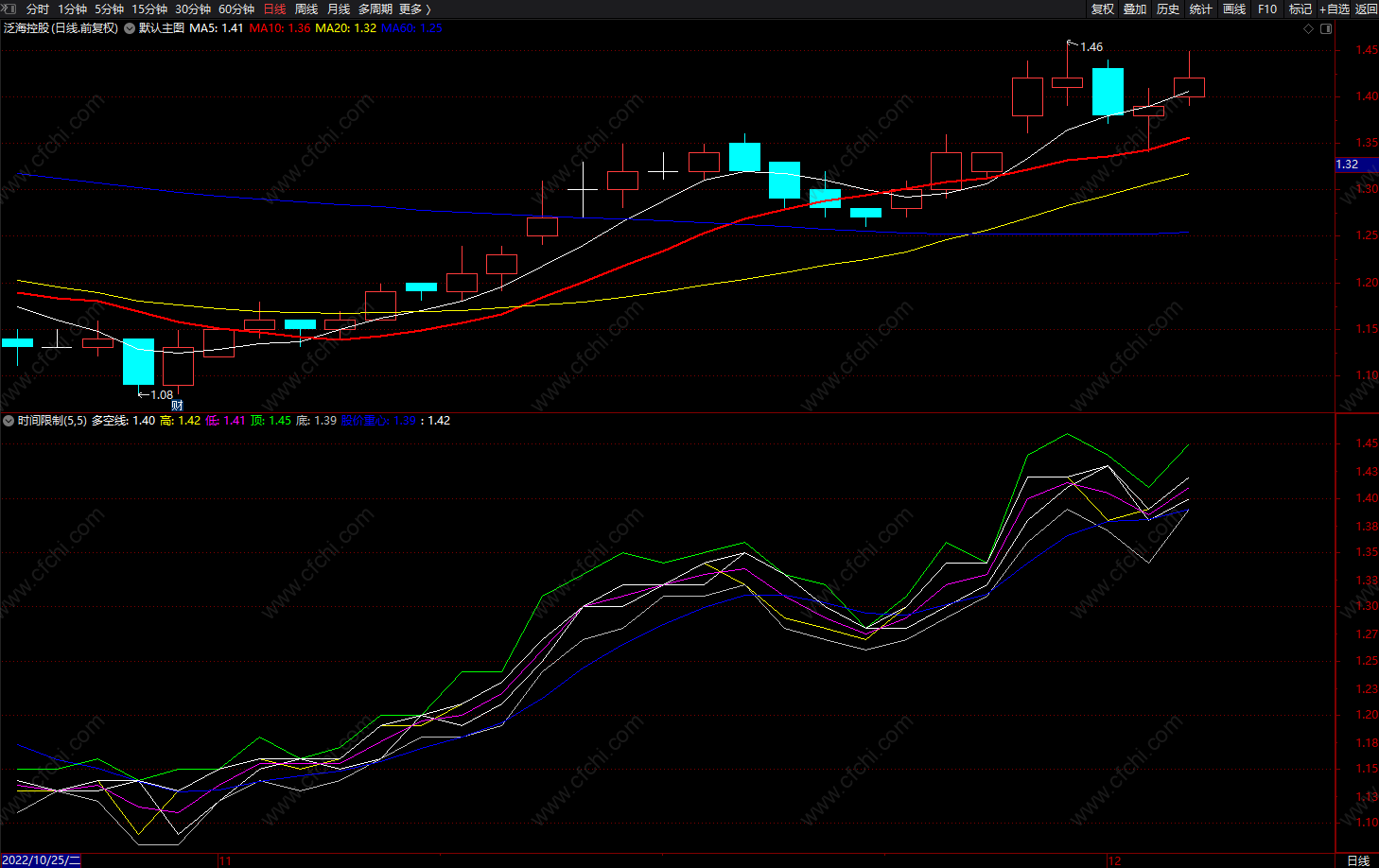
Task: Switch to 周线 weekly chart
Action: [306, 9]
